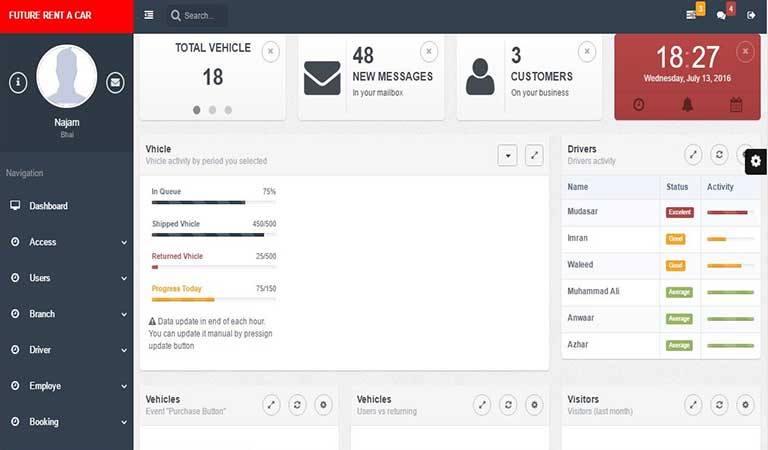Viewport: 768px width, 450px height.
Task: Click the logout icon in top bar
Action: 751,15
